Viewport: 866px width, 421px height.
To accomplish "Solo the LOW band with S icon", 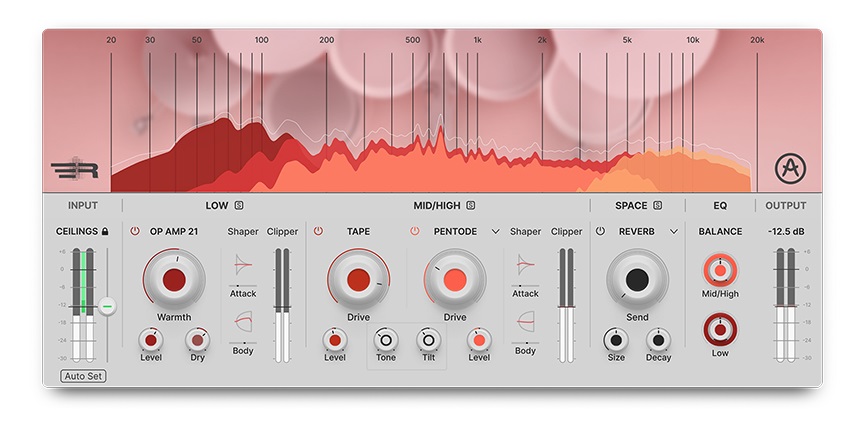I will pyautogui.click(x=239, y=206).
